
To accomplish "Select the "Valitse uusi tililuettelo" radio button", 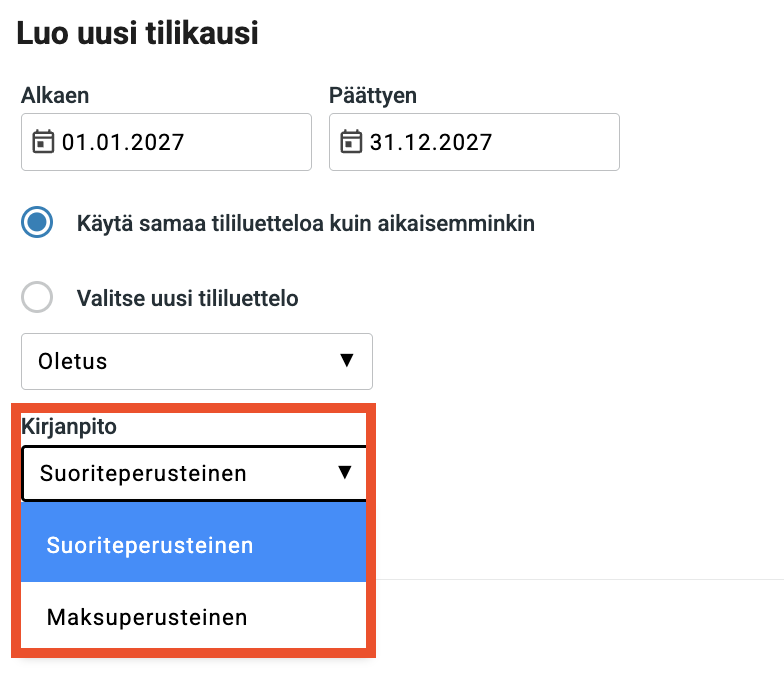I will click(38, 298).
